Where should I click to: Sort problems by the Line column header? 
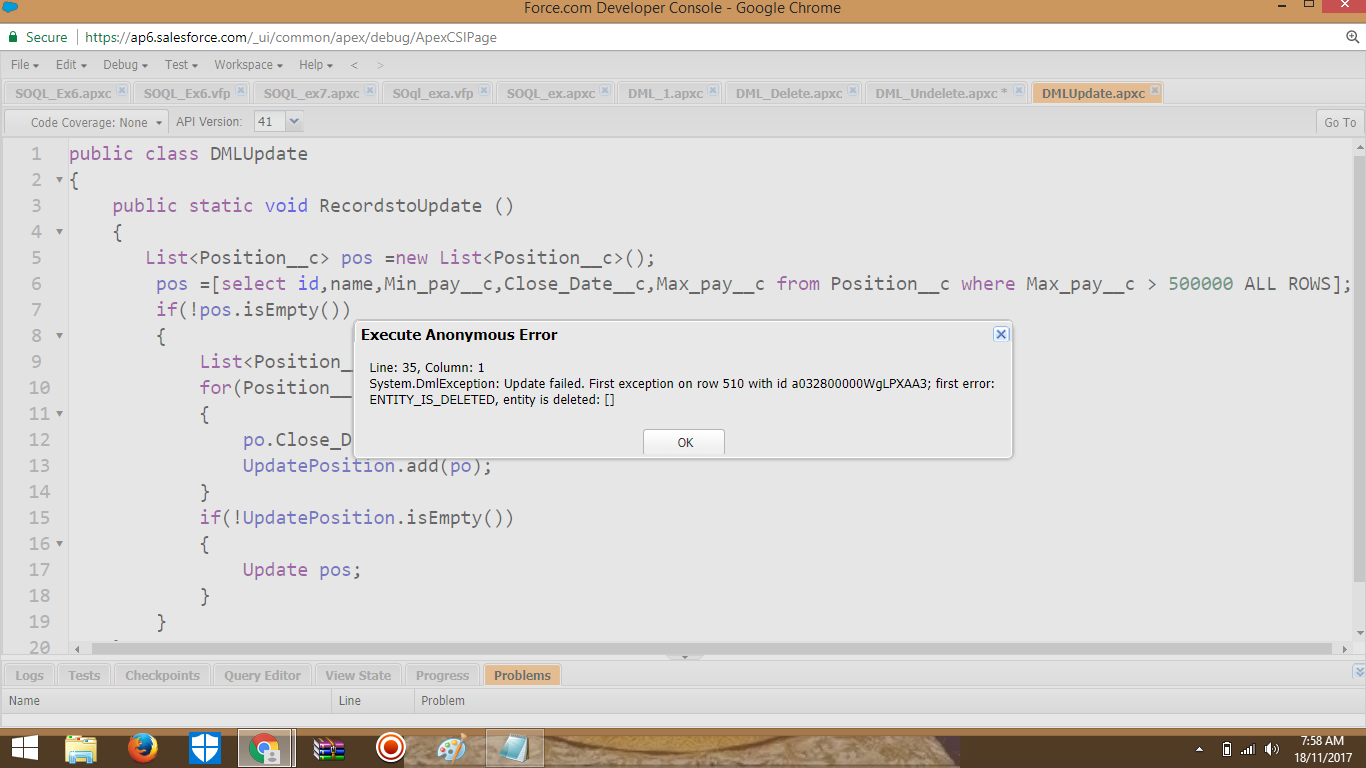[x=373, y=700]
